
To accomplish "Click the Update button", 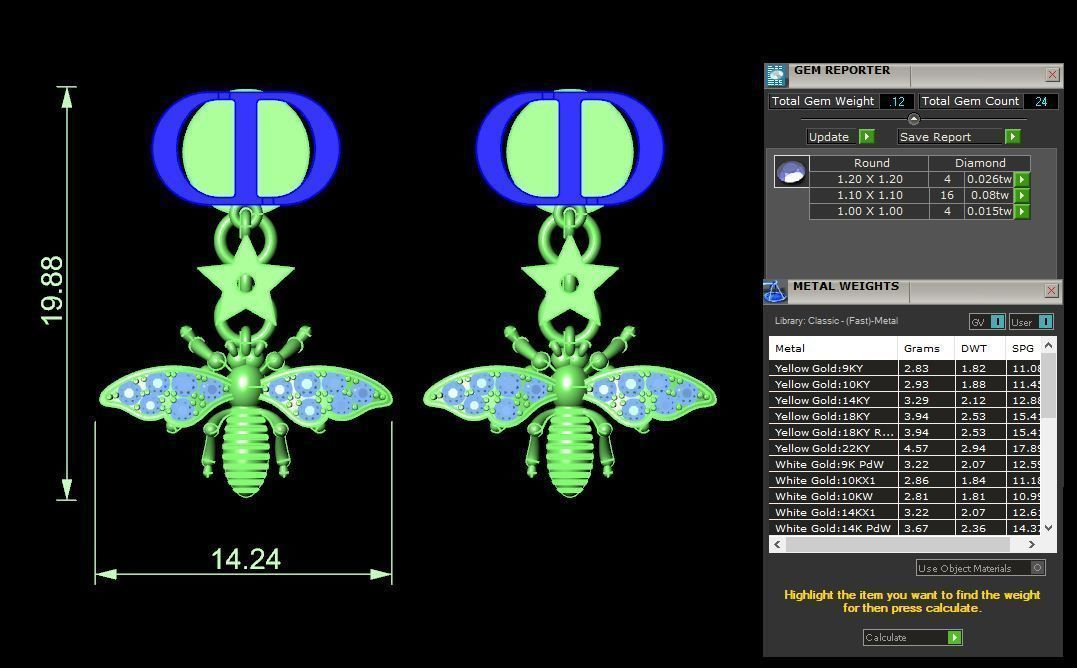I will coord(841,137).
